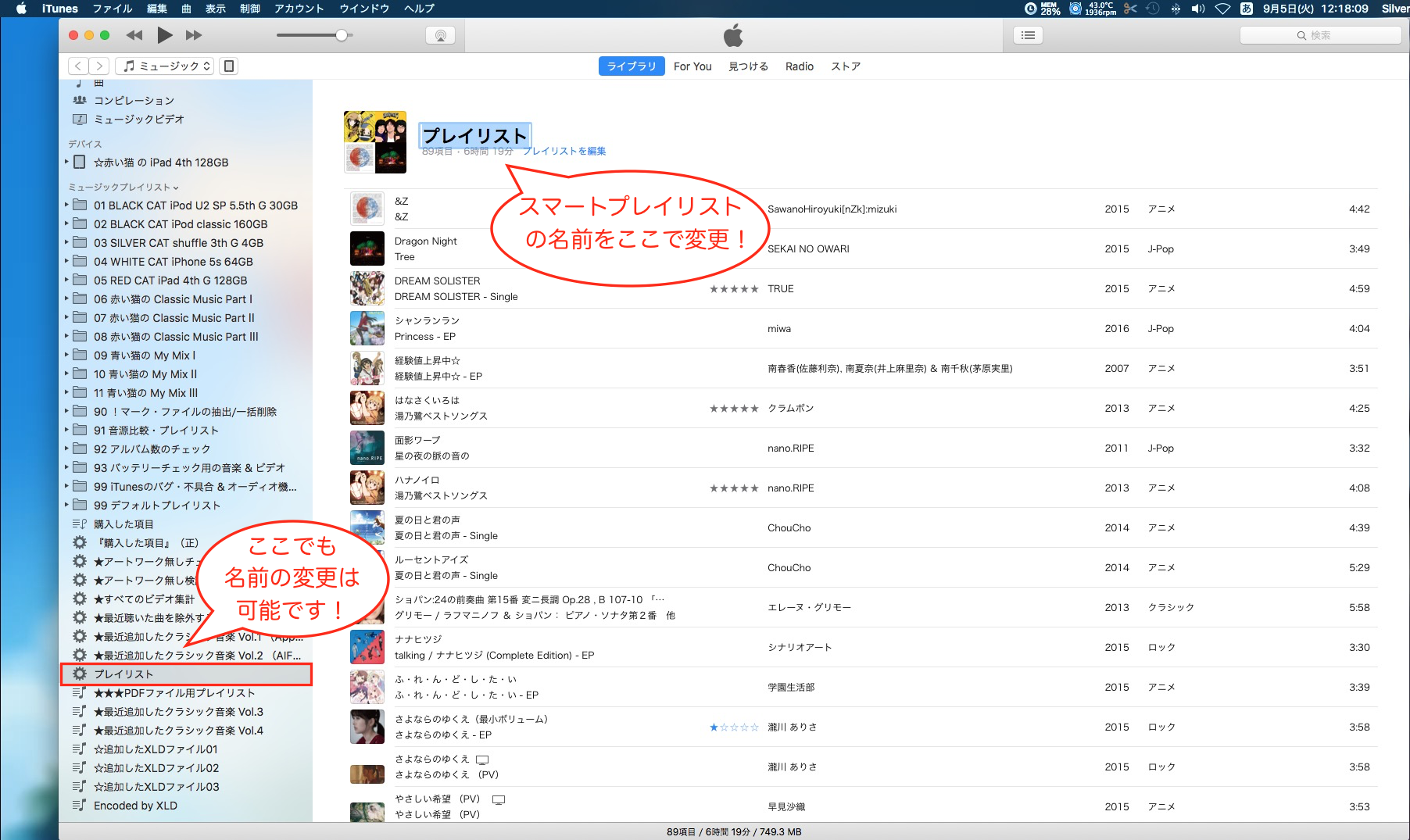This screenshot has height=840, width=1410.
Task: Open ★最近追加したクラシック音楽 Vol.4 playlist
Action: click(178, 731)
